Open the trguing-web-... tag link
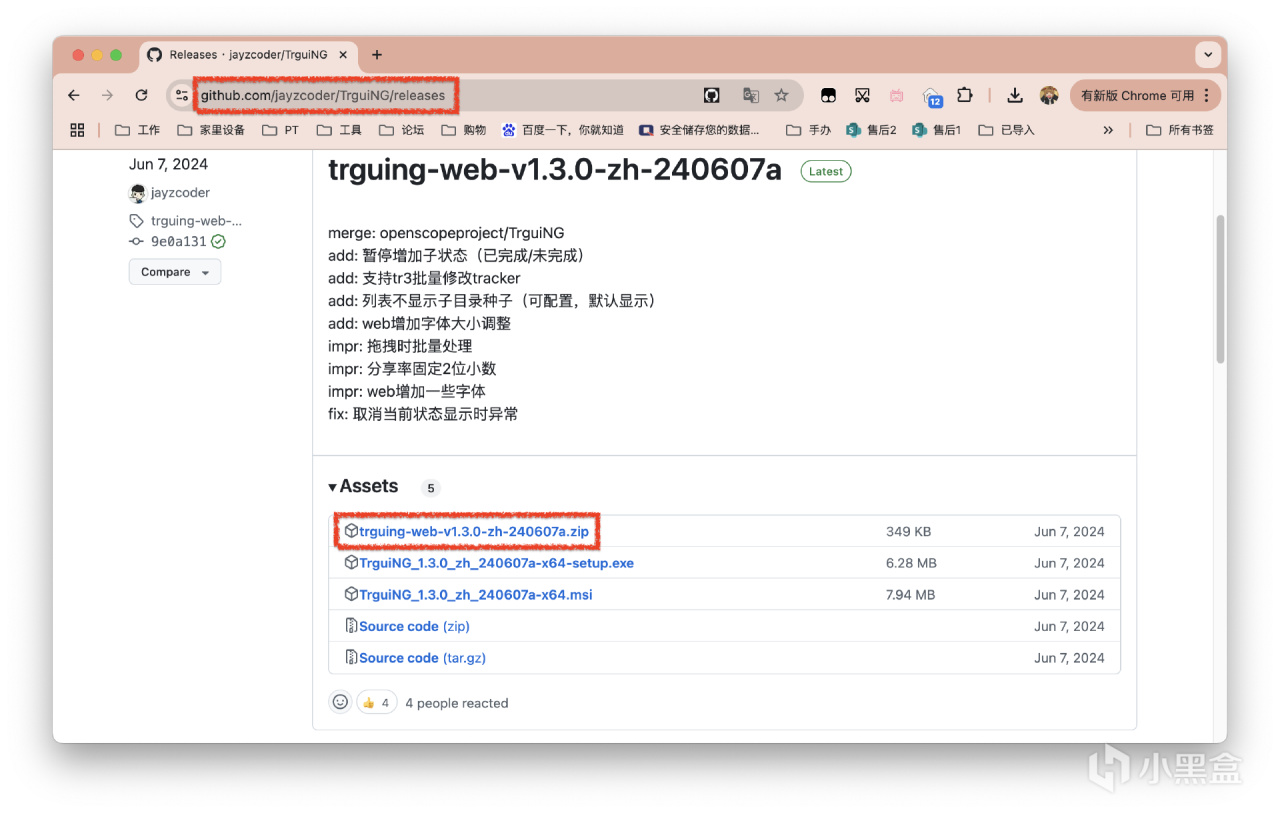1280x813 pixels. [x=196, y=220]
